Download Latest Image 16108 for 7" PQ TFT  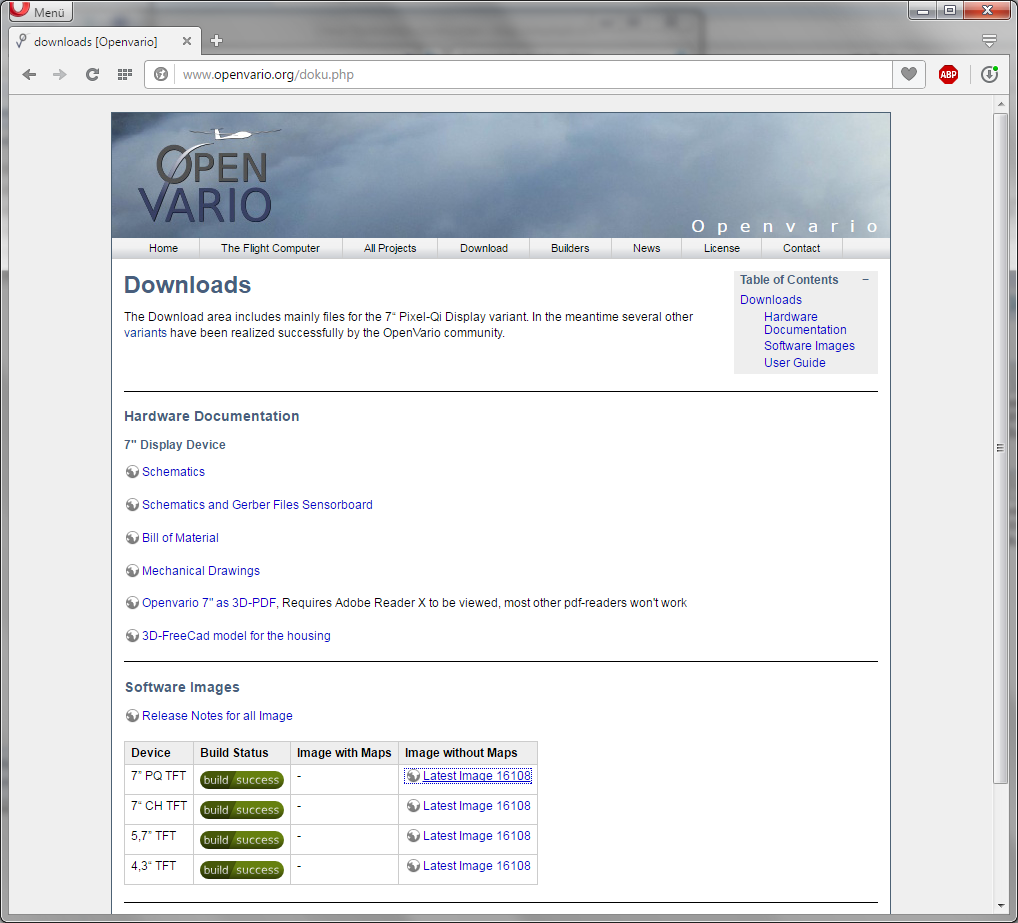tap(477, 776)
